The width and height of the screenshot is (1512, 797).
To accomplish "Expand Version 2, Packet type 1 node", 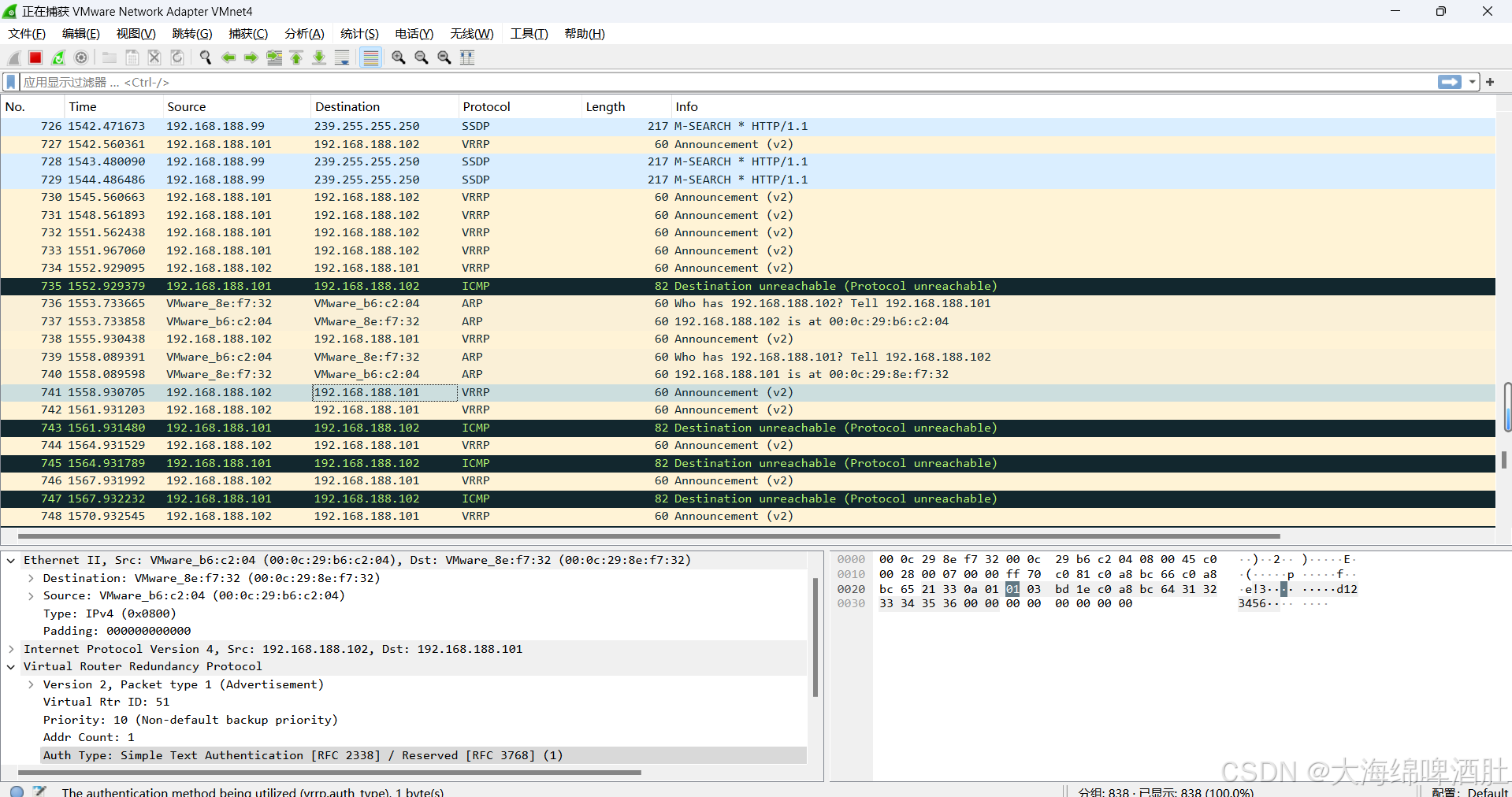I will point(31,684).
